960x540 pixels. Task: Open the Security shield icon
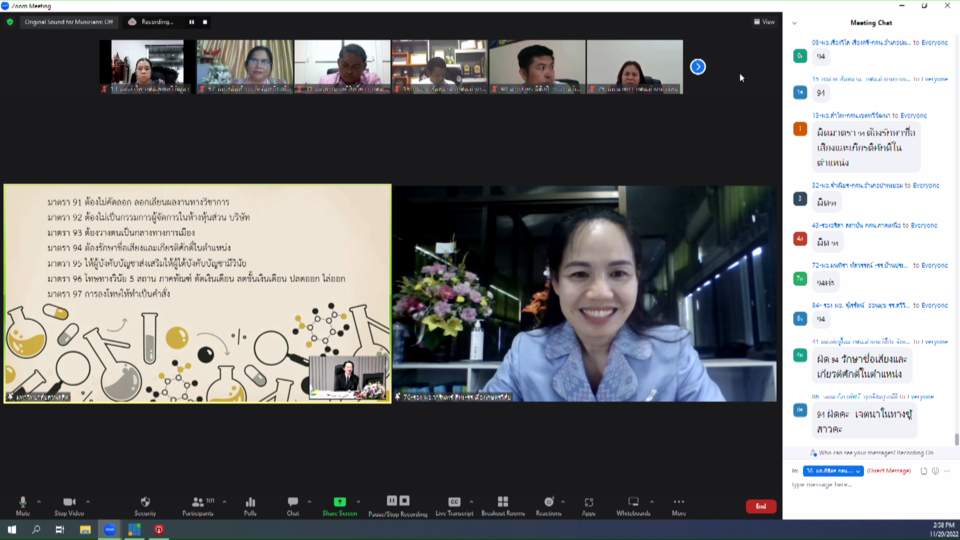click(x=145, y=502)
